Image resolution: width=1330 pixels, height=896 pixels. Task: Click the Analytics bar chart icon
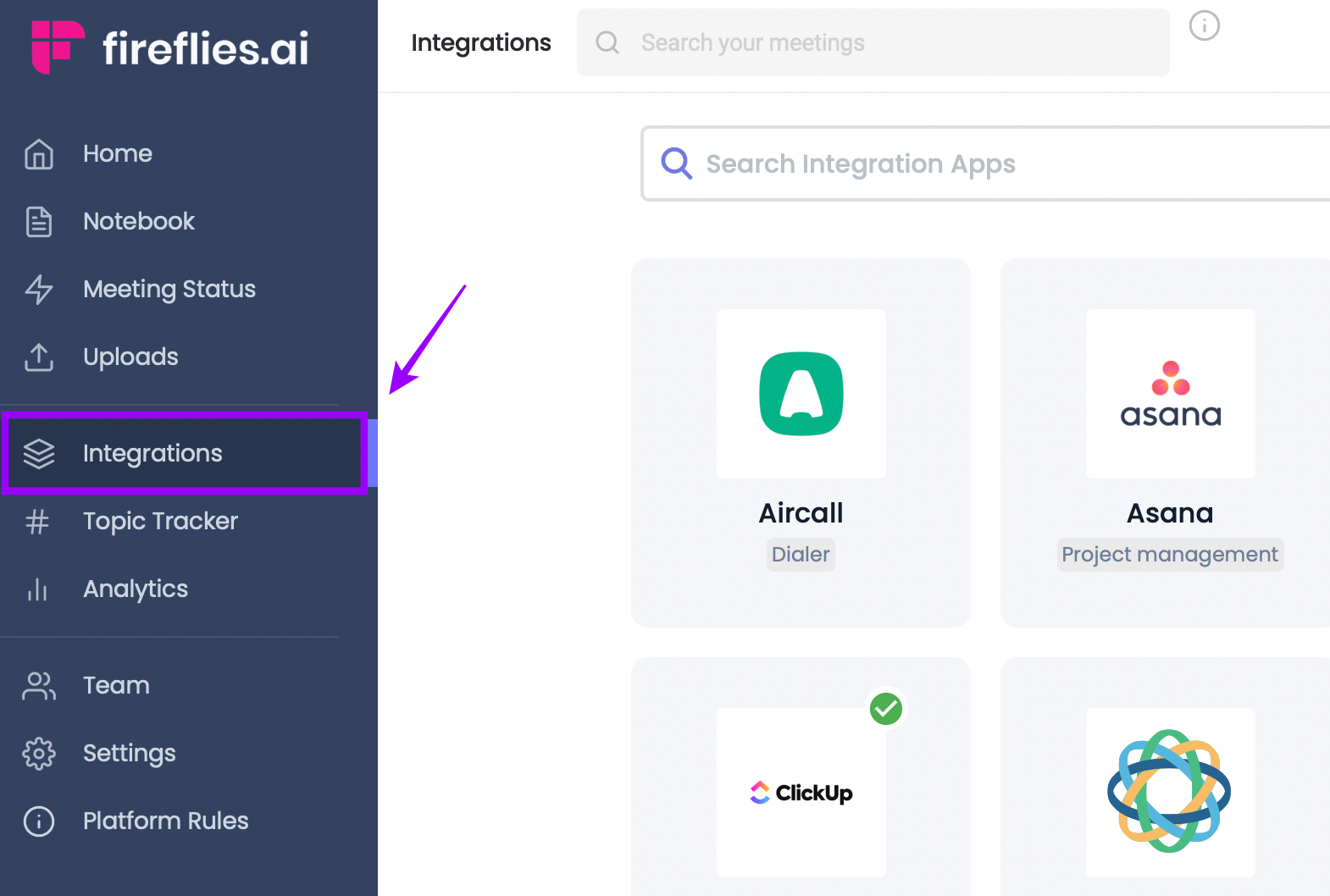point(37,589)
